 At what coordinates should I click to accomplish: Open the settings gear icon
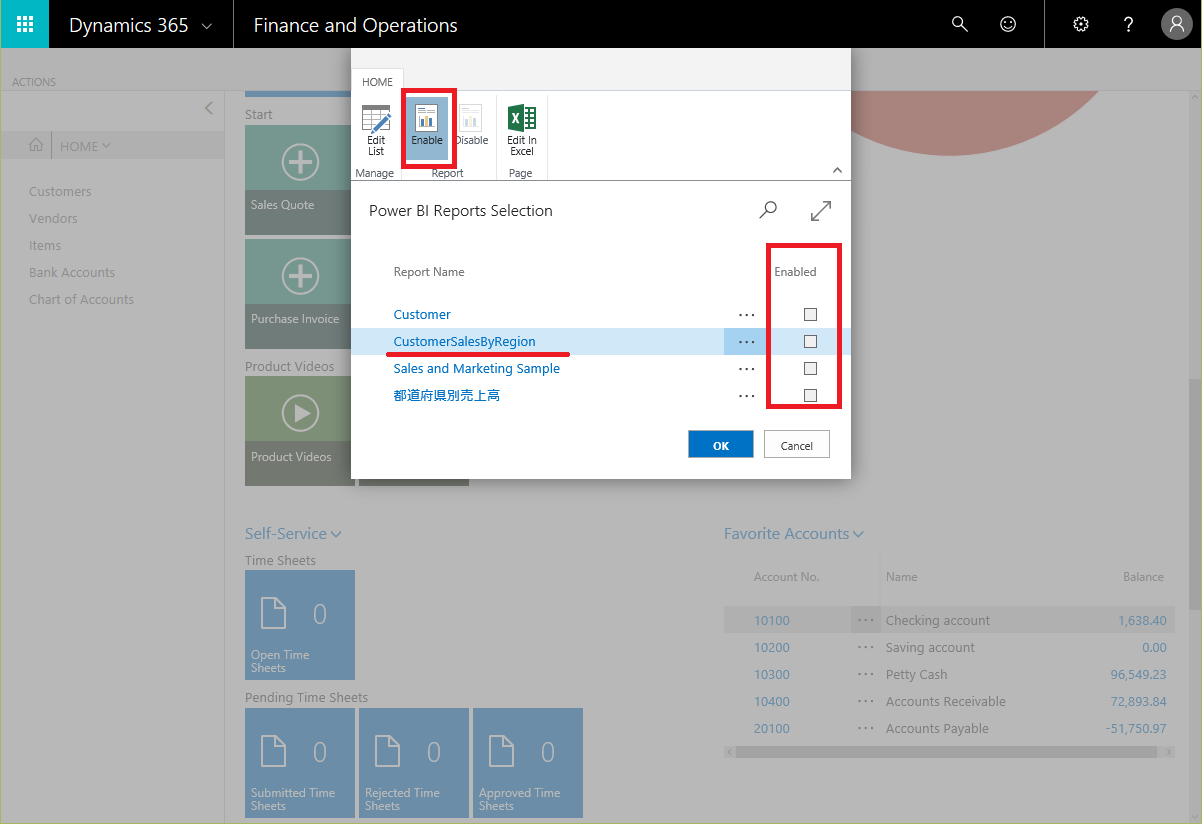1081,24
